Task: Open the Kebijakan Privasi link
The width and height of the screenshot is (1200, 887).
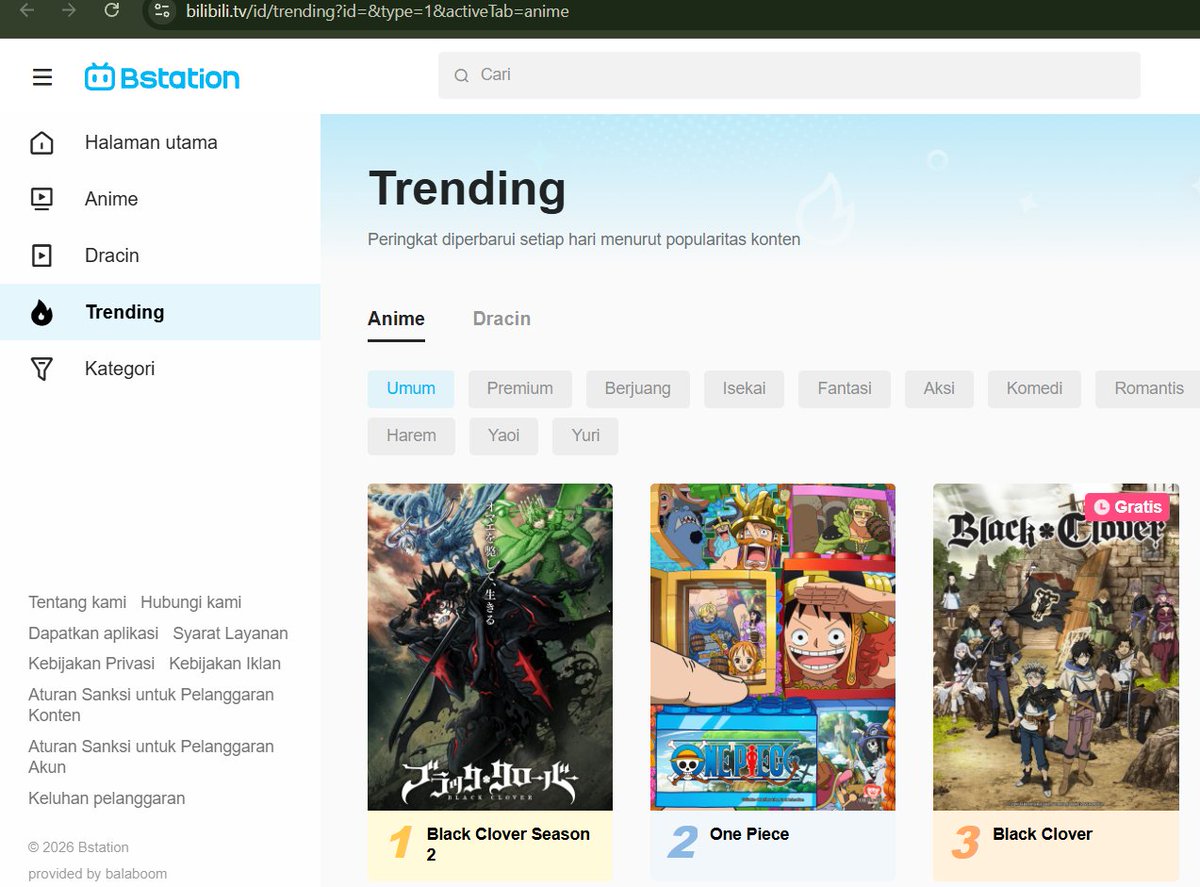Action: click(x=91, y=663)
